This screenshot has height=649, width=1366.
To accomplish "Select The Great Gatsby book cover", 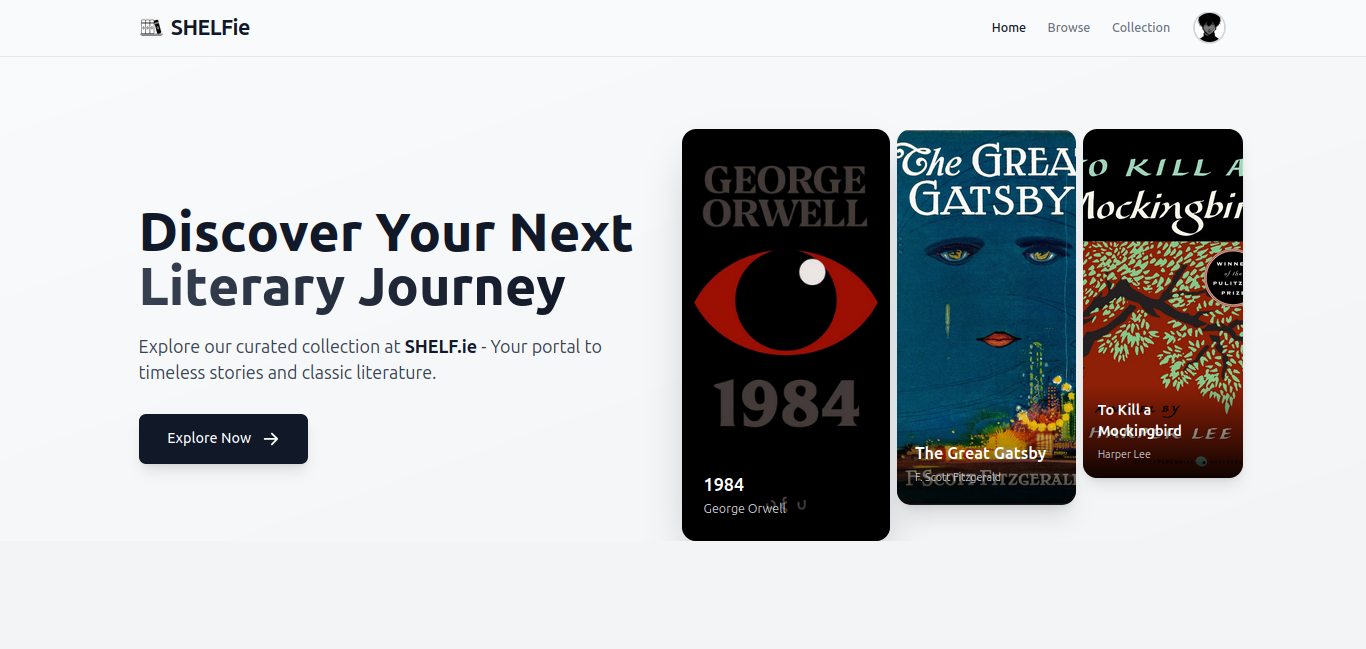I will coord(986,300).
